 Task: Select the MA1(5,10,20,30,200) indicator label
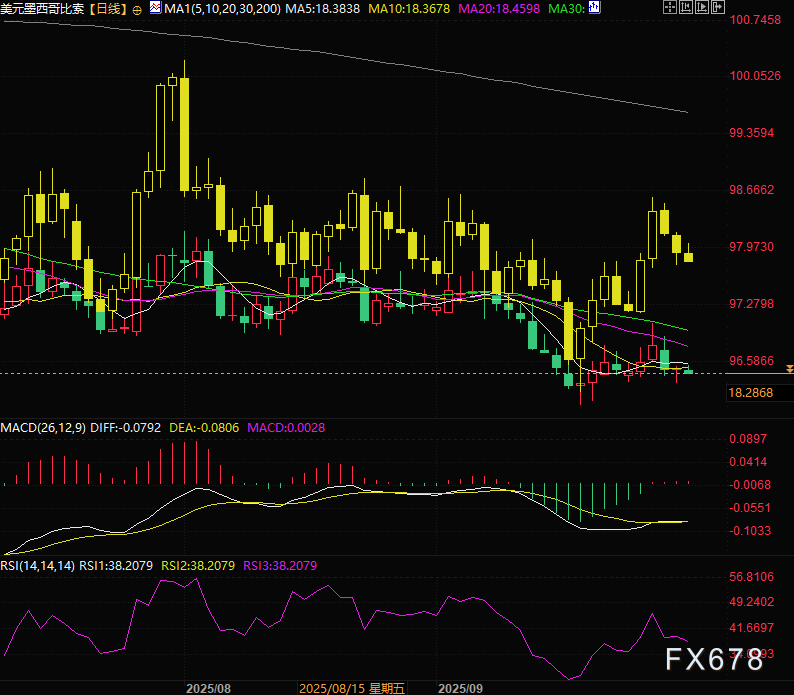[221, 9]
